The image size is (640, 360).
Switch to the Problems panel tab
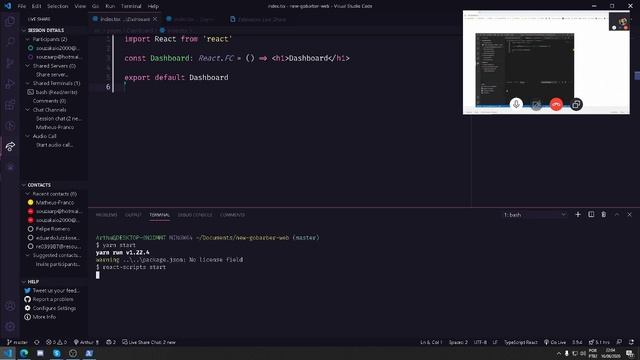click(x=107, y=215)
